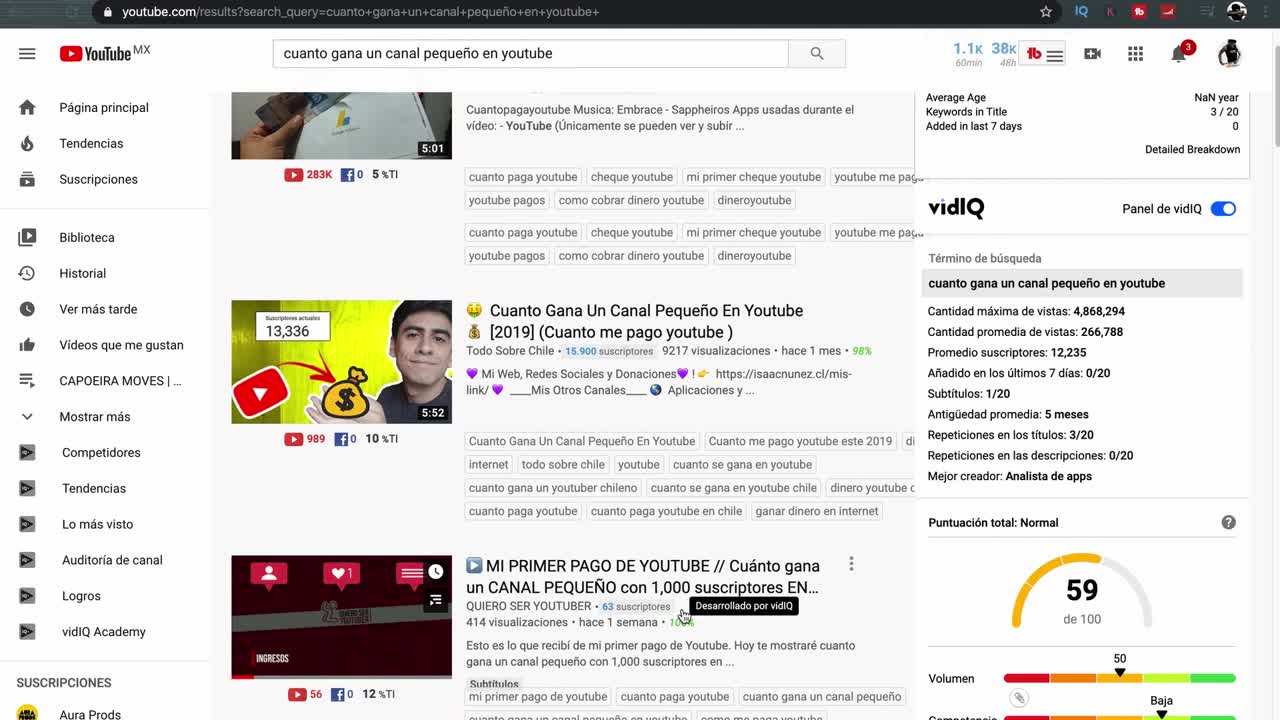
Task: Open vidIQ Competidores
Action: [101, 452]
